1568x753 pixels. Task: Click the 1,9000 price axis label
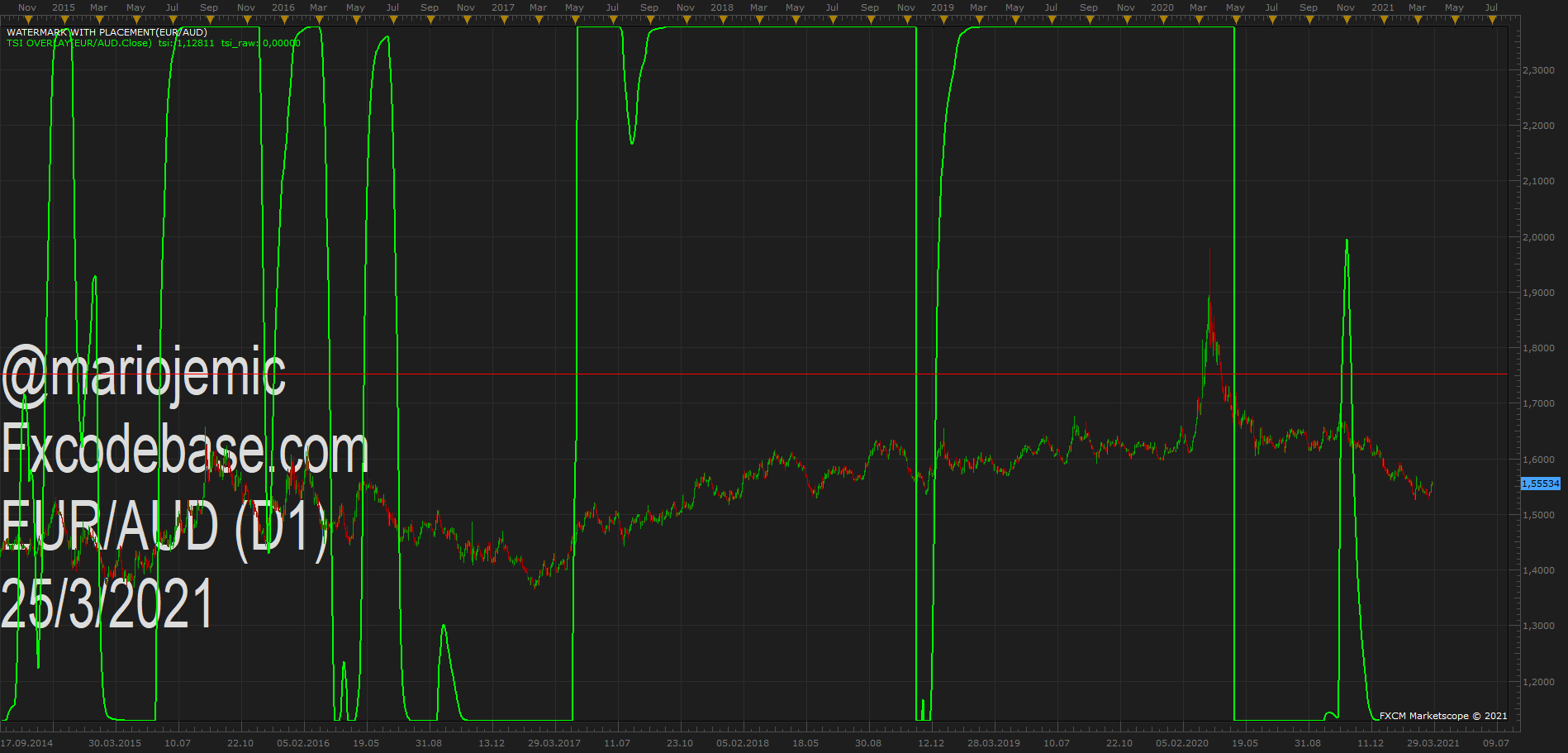tap(1538, 293)
